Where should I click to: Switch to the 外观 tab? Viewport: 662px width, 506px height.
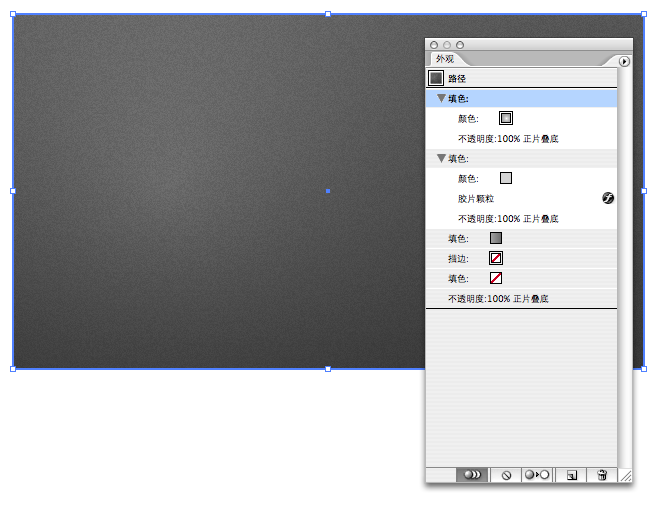click(445, 59)
